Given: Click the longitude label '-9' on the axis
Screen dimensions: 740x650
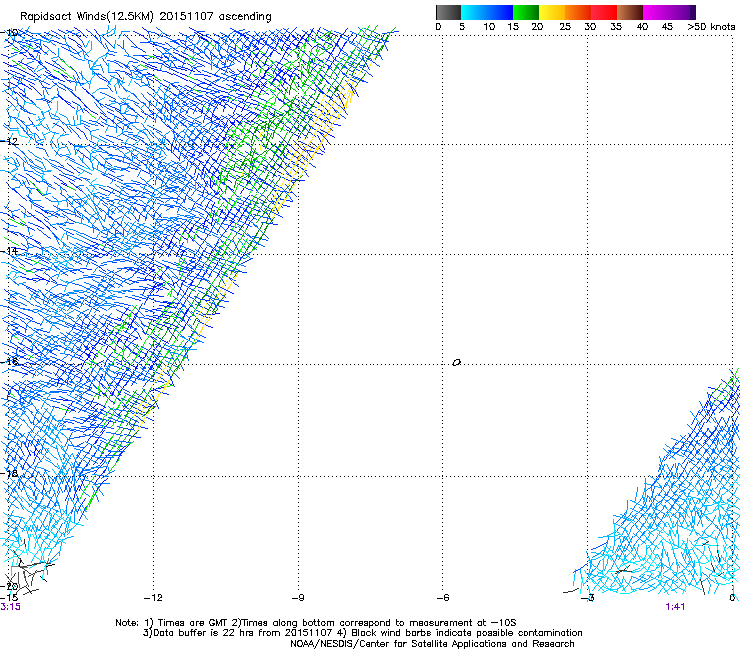Looking at the screenshot, I should (x=298, y=598).
